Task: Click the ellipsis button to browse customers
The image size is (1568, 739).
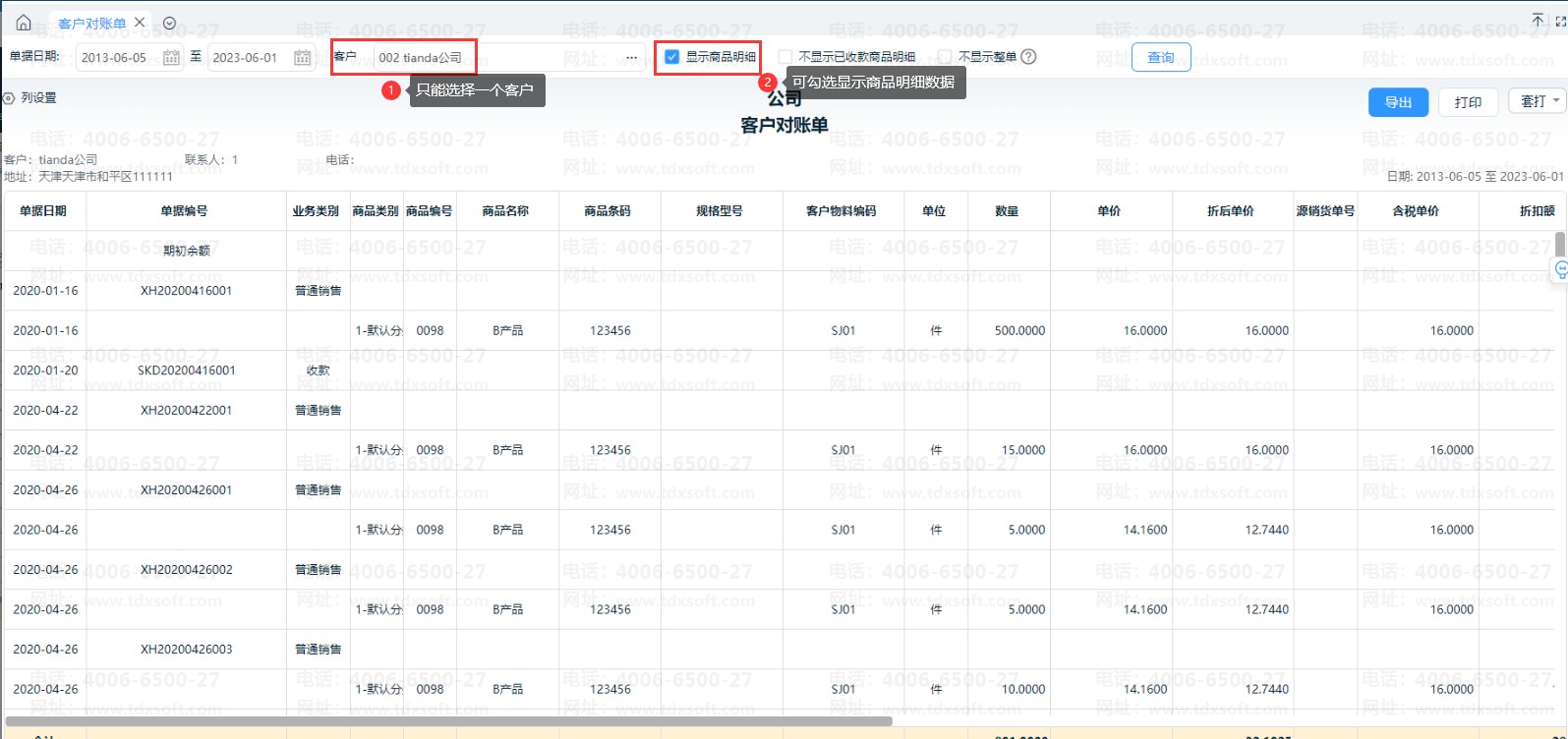Action: click(631, 58)
